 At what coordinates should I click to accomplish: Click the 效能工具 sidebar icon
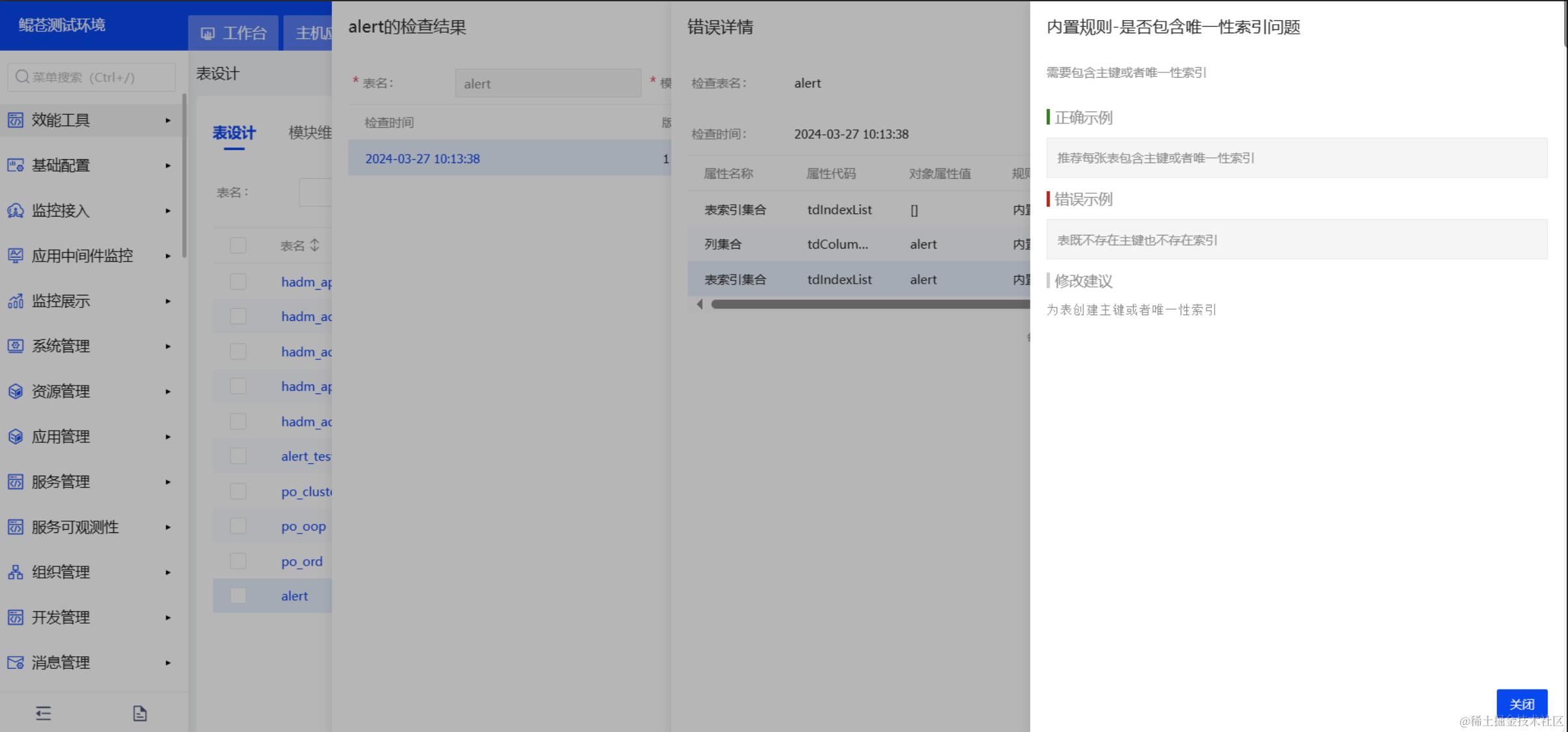[15, 120]
